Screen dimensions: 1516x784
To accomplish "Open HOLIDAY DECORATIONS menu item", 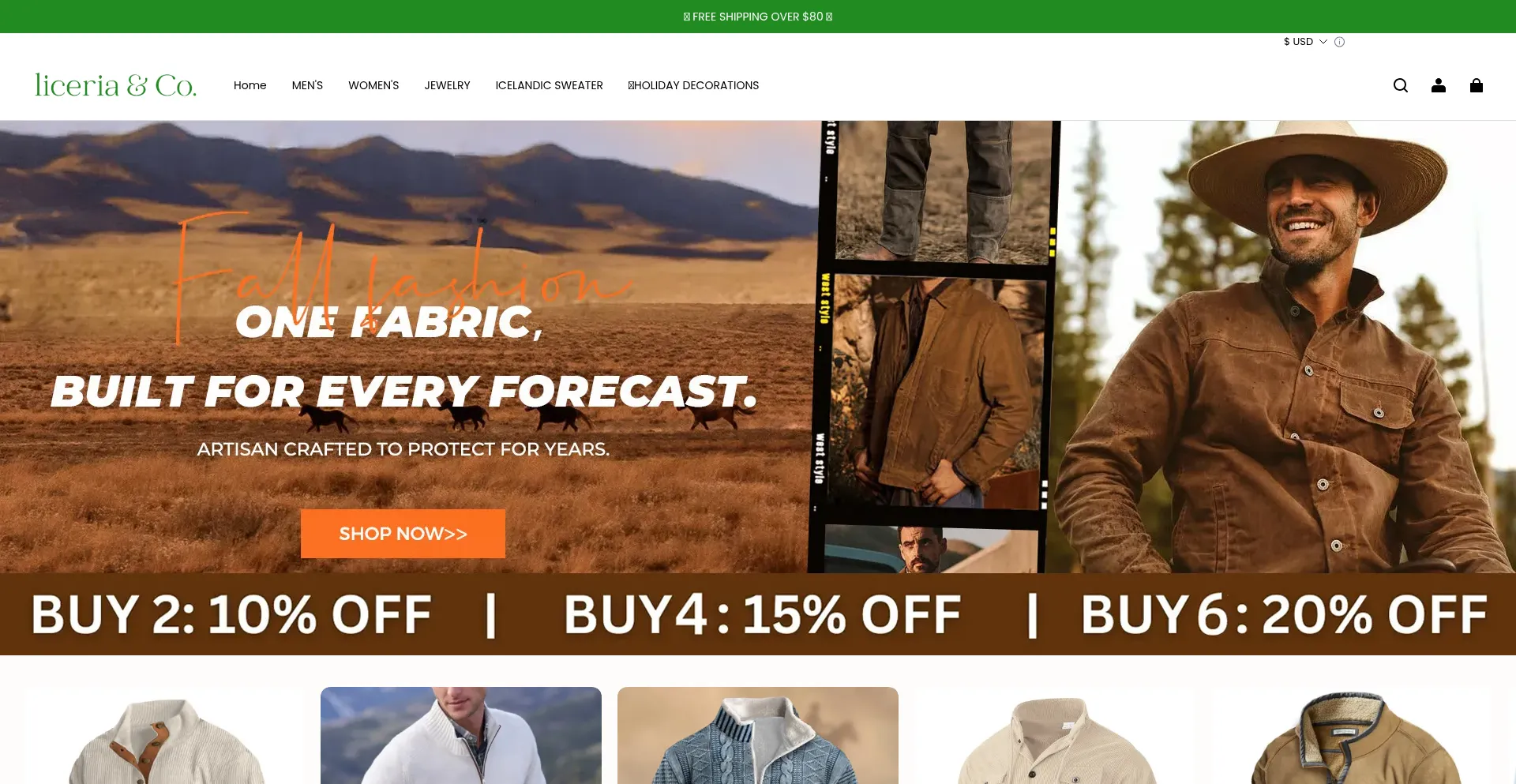I will [693, 85].
